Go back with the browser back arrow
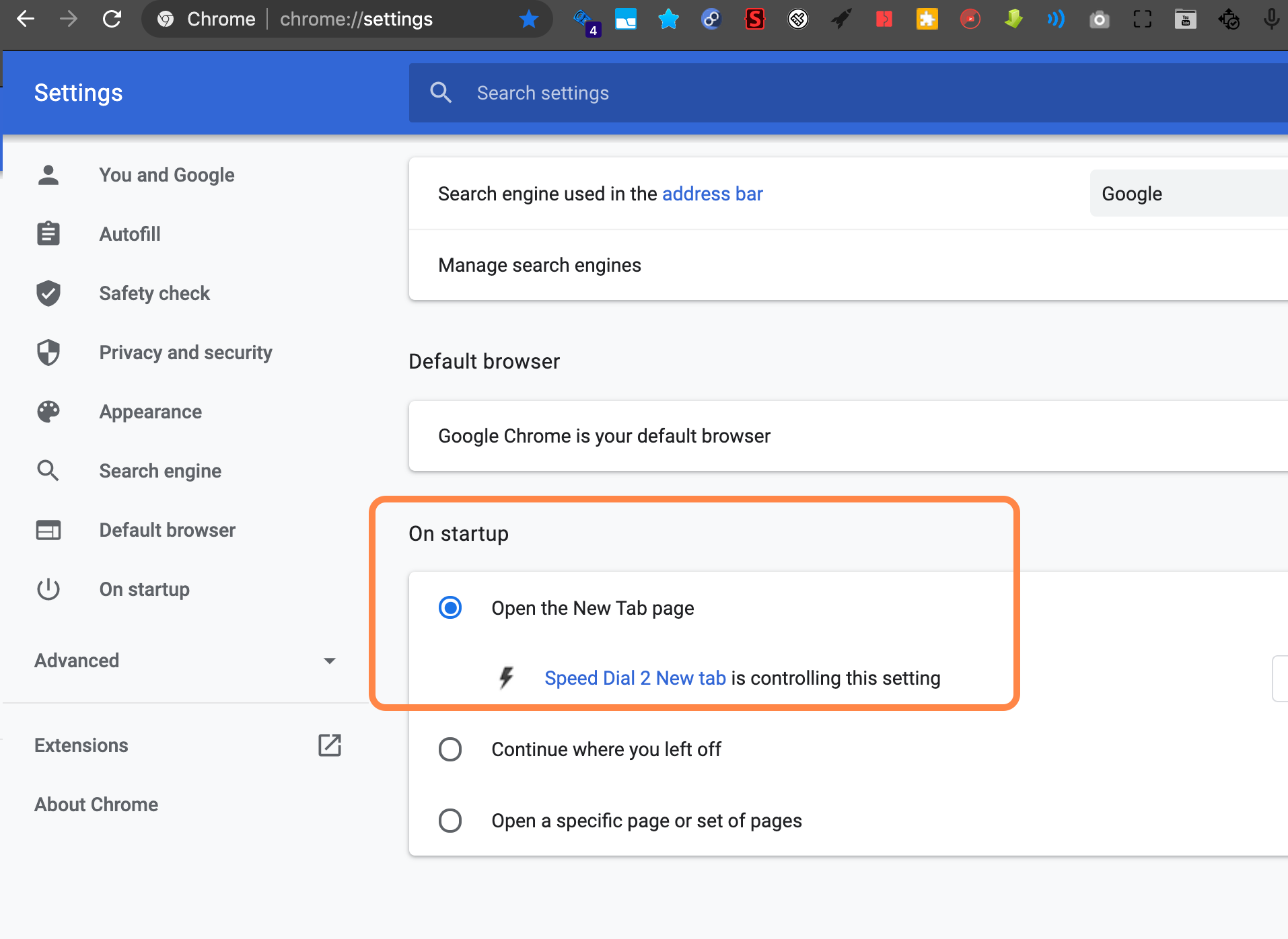1288x939 pixels. tap(26, 19)
